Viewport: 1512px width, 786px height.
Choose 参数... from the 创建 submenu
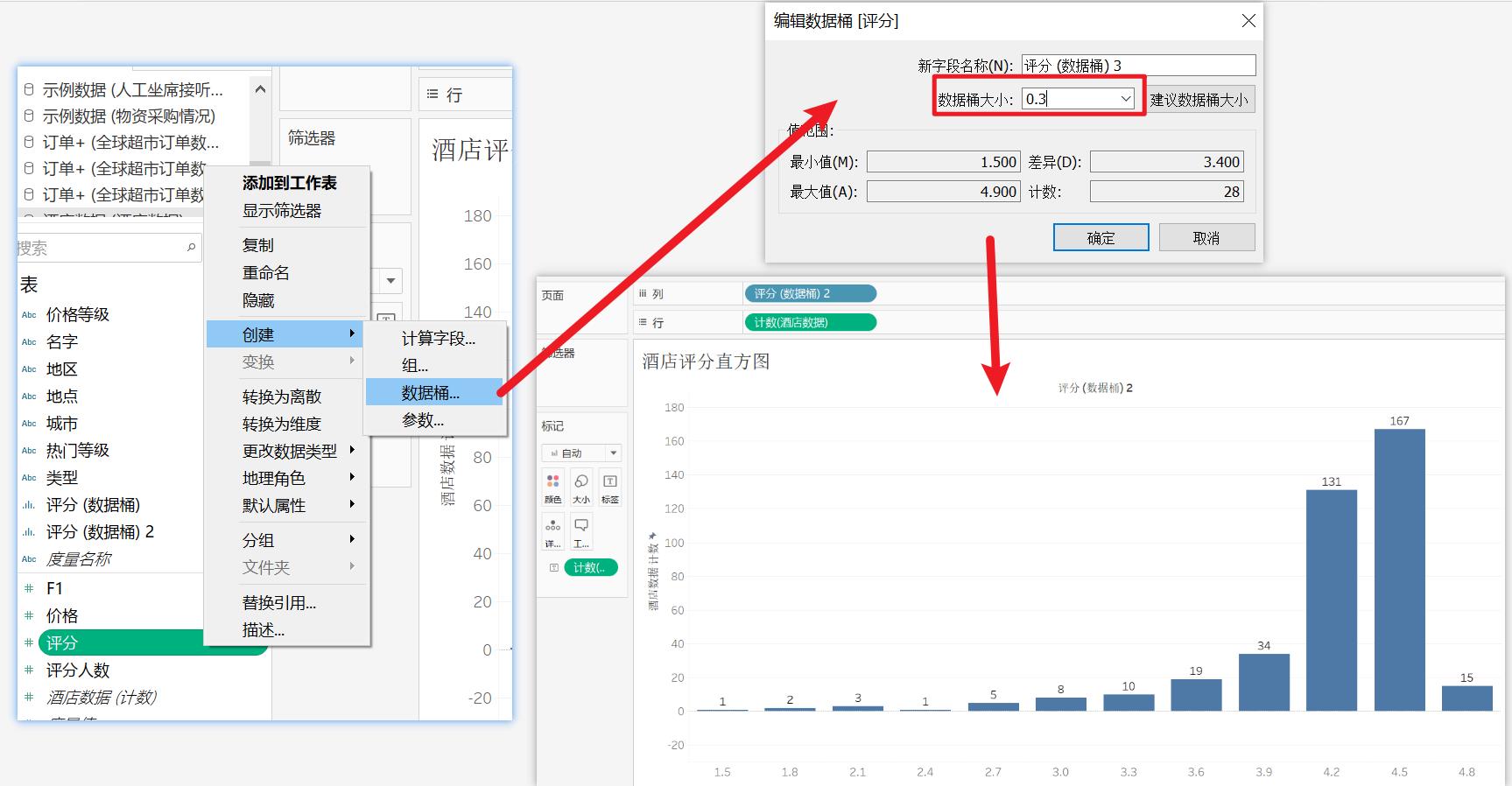click(423, 420)
